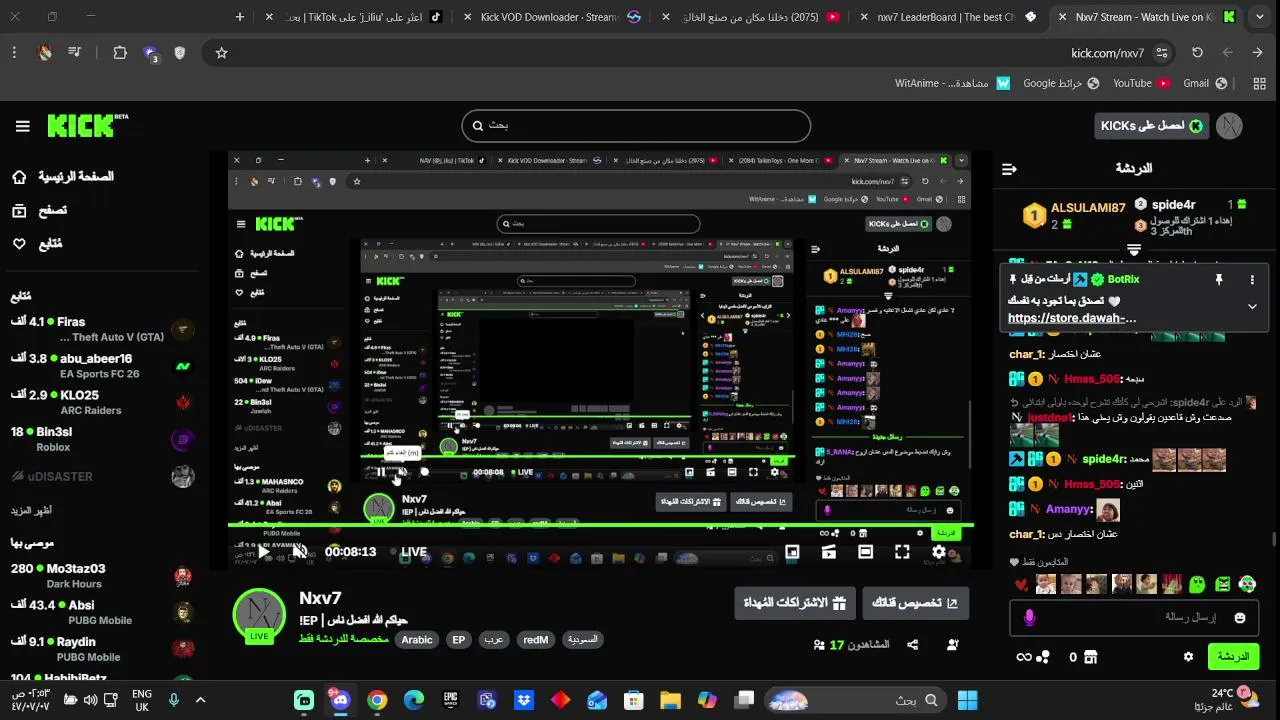
Task: Open the Following (متابع) heart sidebar item
Action: click(x=38, y=244)
